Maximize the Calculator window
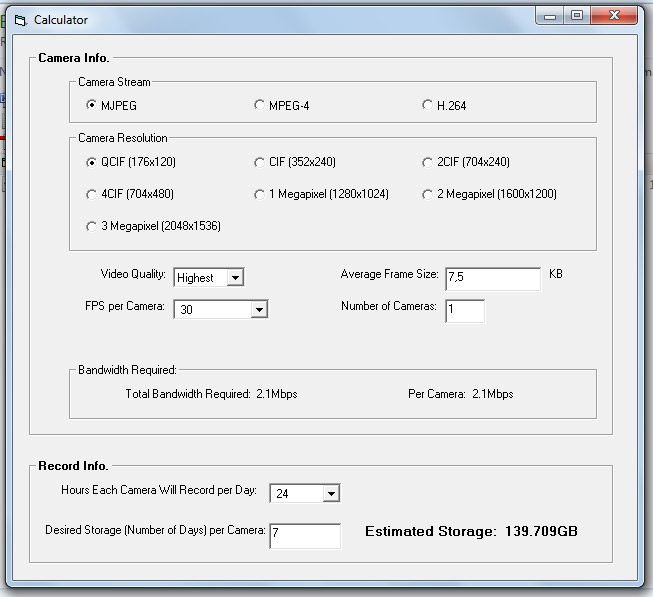 (577, 16)
